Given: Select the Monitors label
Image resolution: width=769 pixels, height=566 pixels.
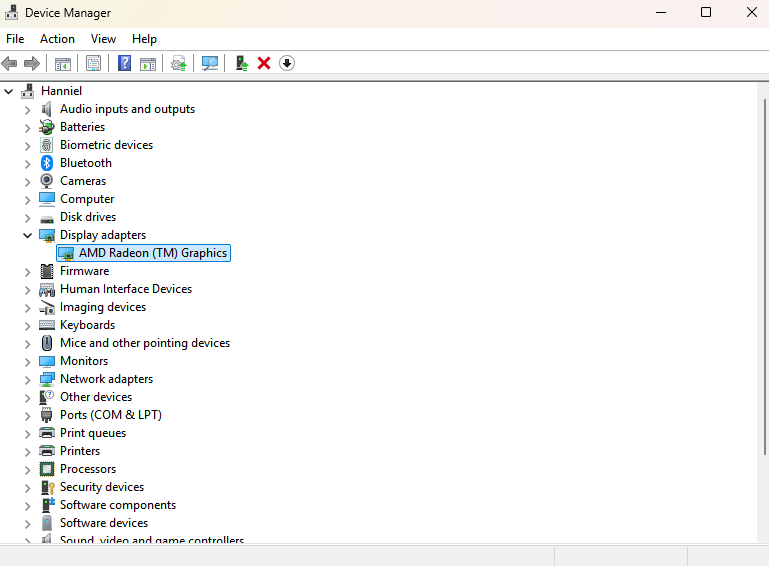Looking at the screenshot, I should point(84,361).
